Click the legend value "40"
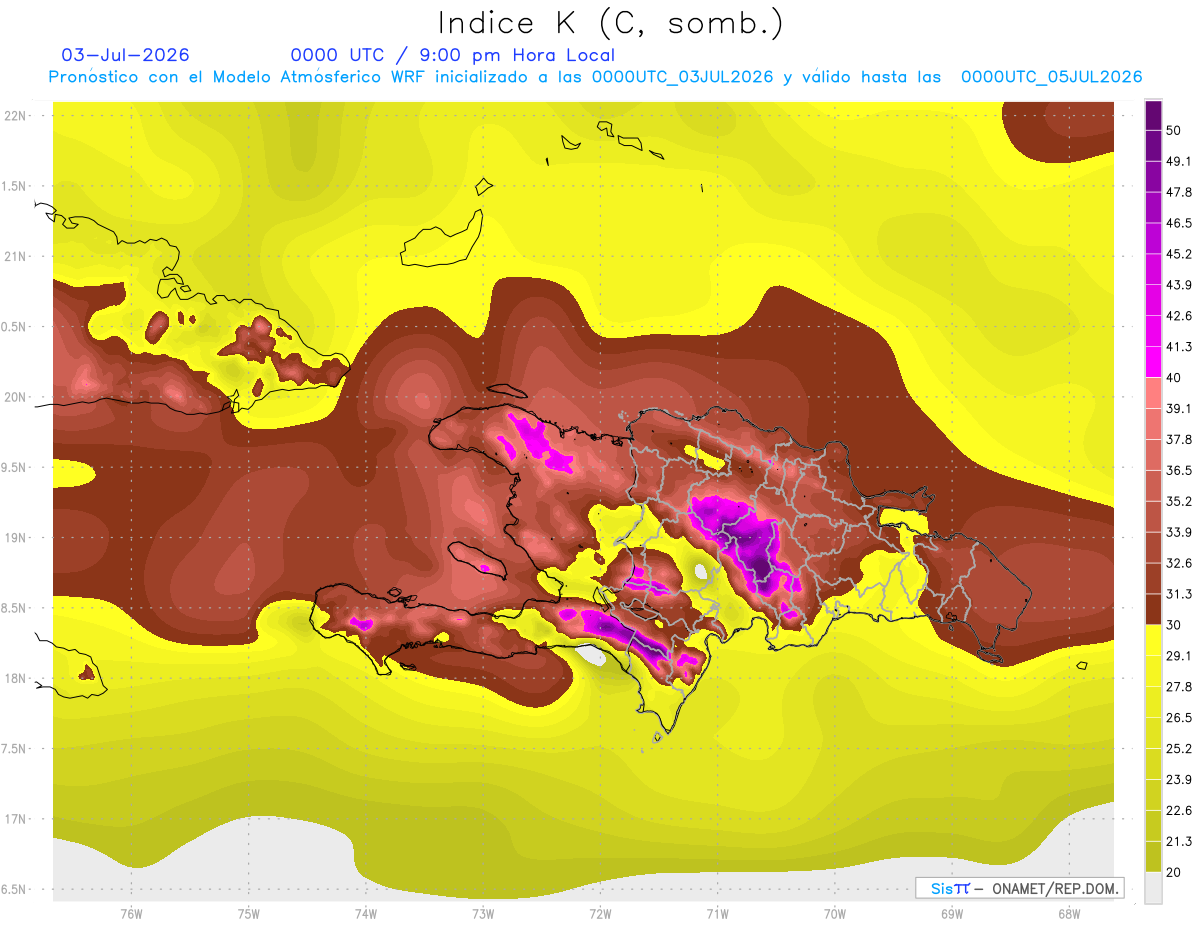Viewport: 1200px width, 927px height. [1174, 378]
